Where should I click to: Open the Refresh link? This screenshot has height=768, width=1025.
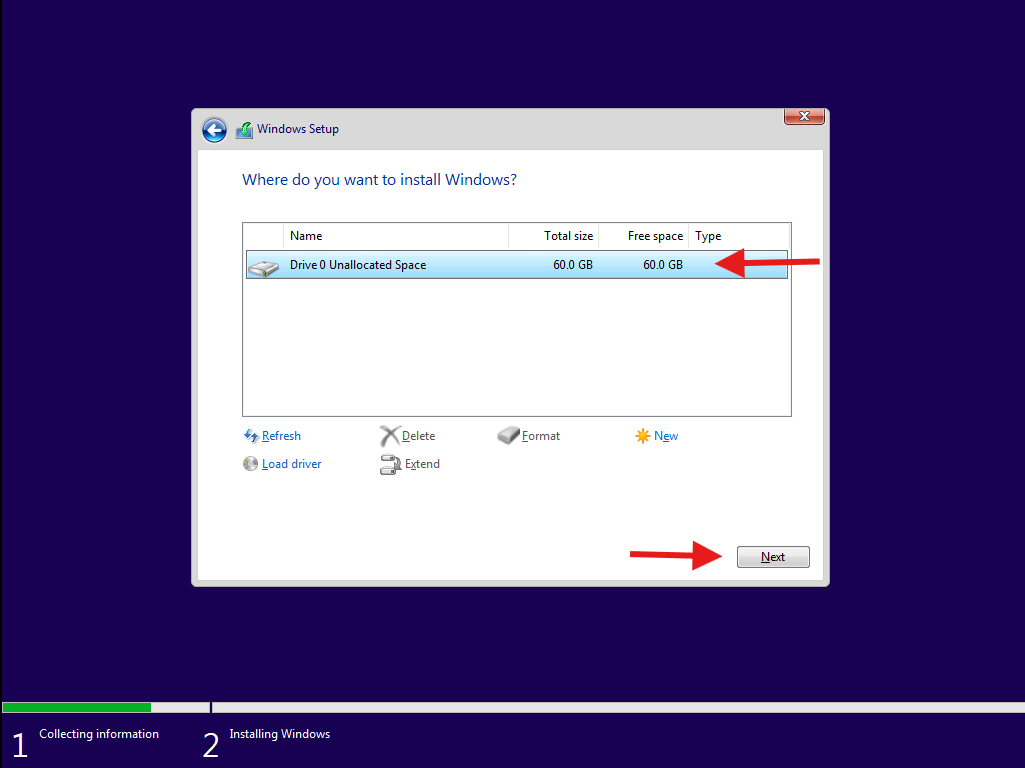click(x=281, y=436)
